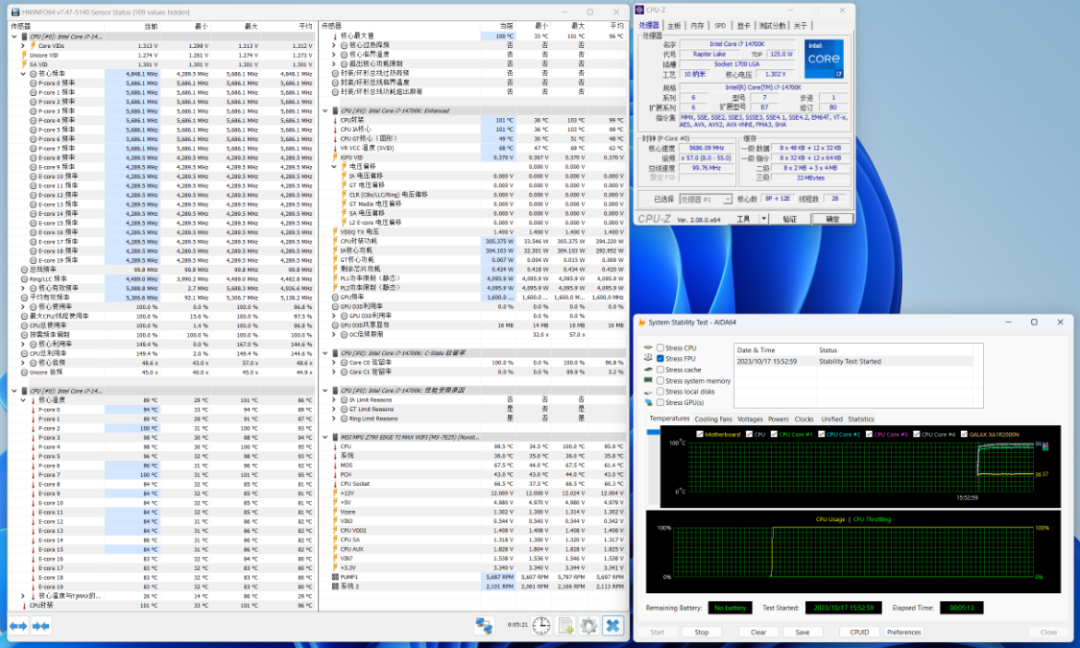Open HWiNFO sensor settings gear icon
This screenshot has height=648, width=1080.
click(x=588, y=626)
